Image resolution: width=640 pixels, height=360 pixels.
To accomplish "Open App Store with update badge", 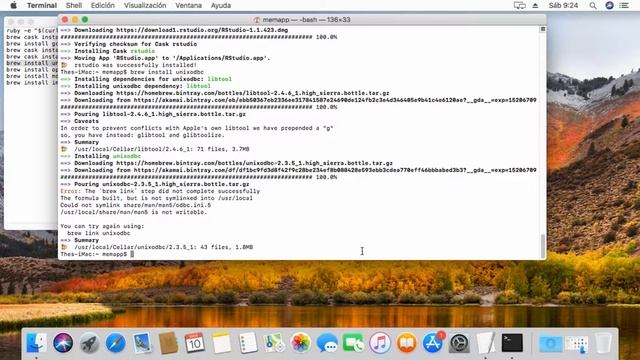I will click(433, 342).
